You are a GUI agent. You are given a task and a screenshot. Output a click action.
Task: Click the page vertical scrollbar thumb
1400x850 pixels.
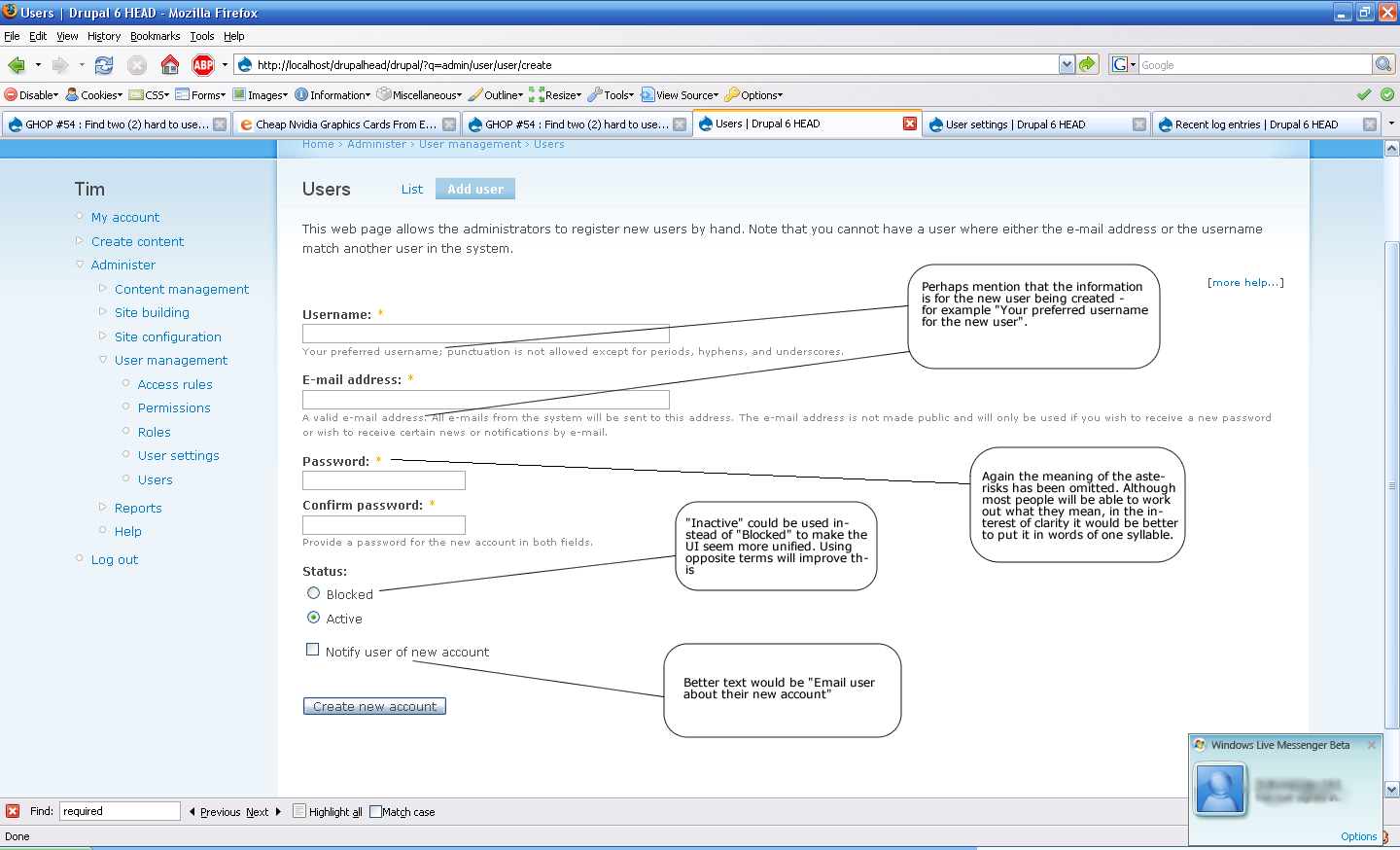(1392, 486)
